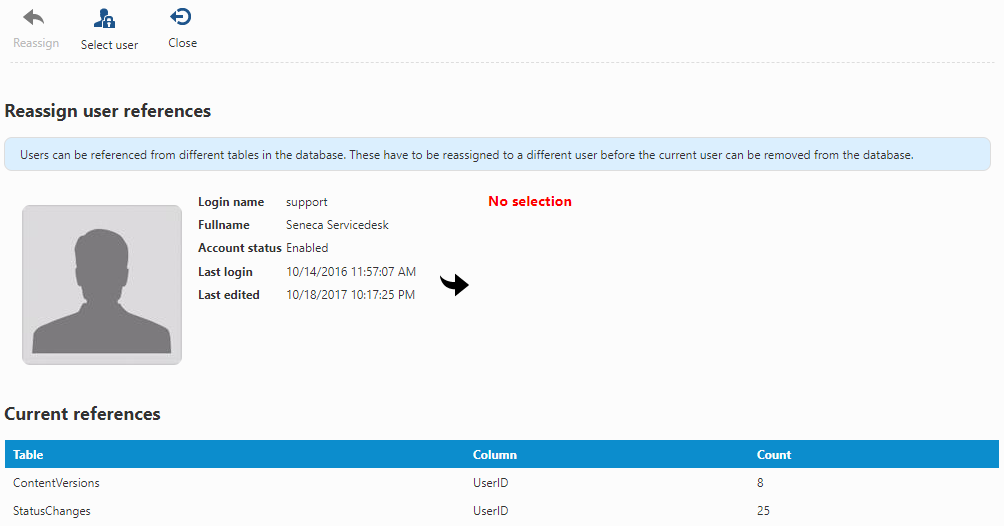Click the Close toolbar icon
1004x526 pixels.
coord(181,17)
